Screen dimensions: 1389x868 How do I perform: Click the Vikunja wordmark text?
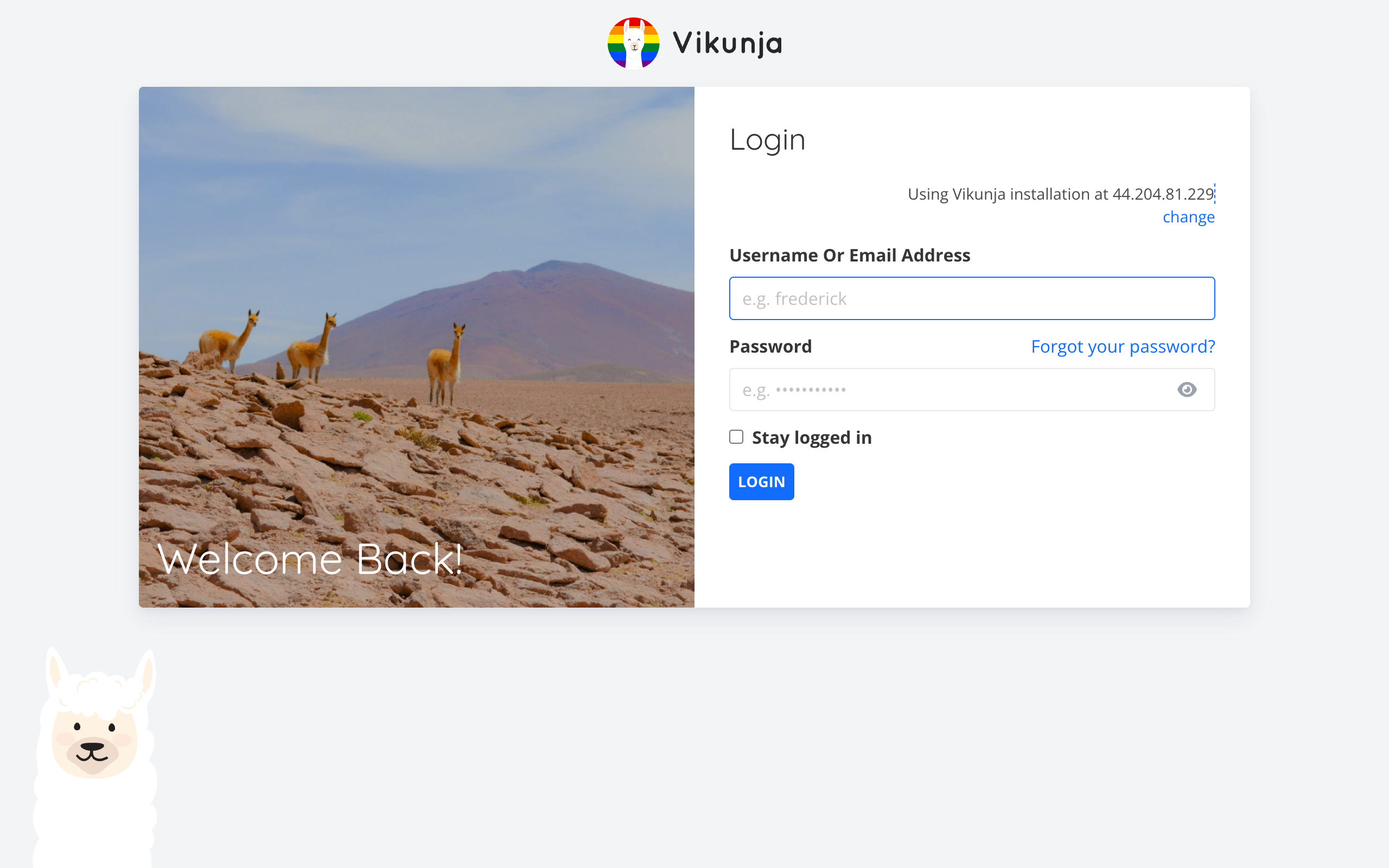tap(727, 43)
